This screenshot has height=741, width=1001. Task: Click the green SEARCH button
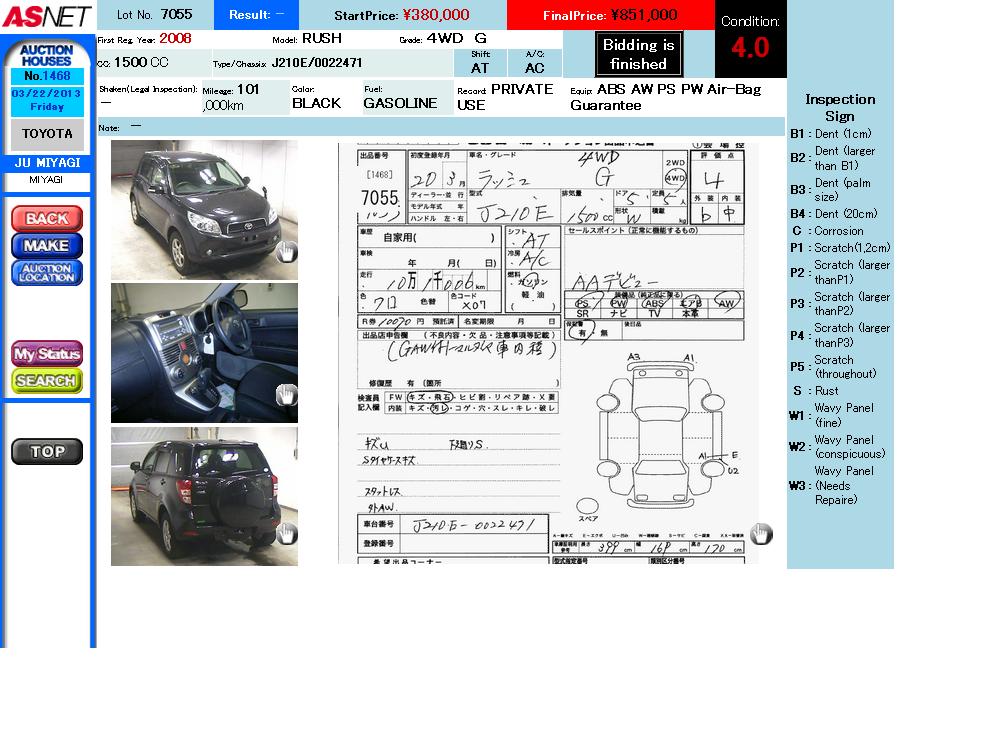point(47,381)
